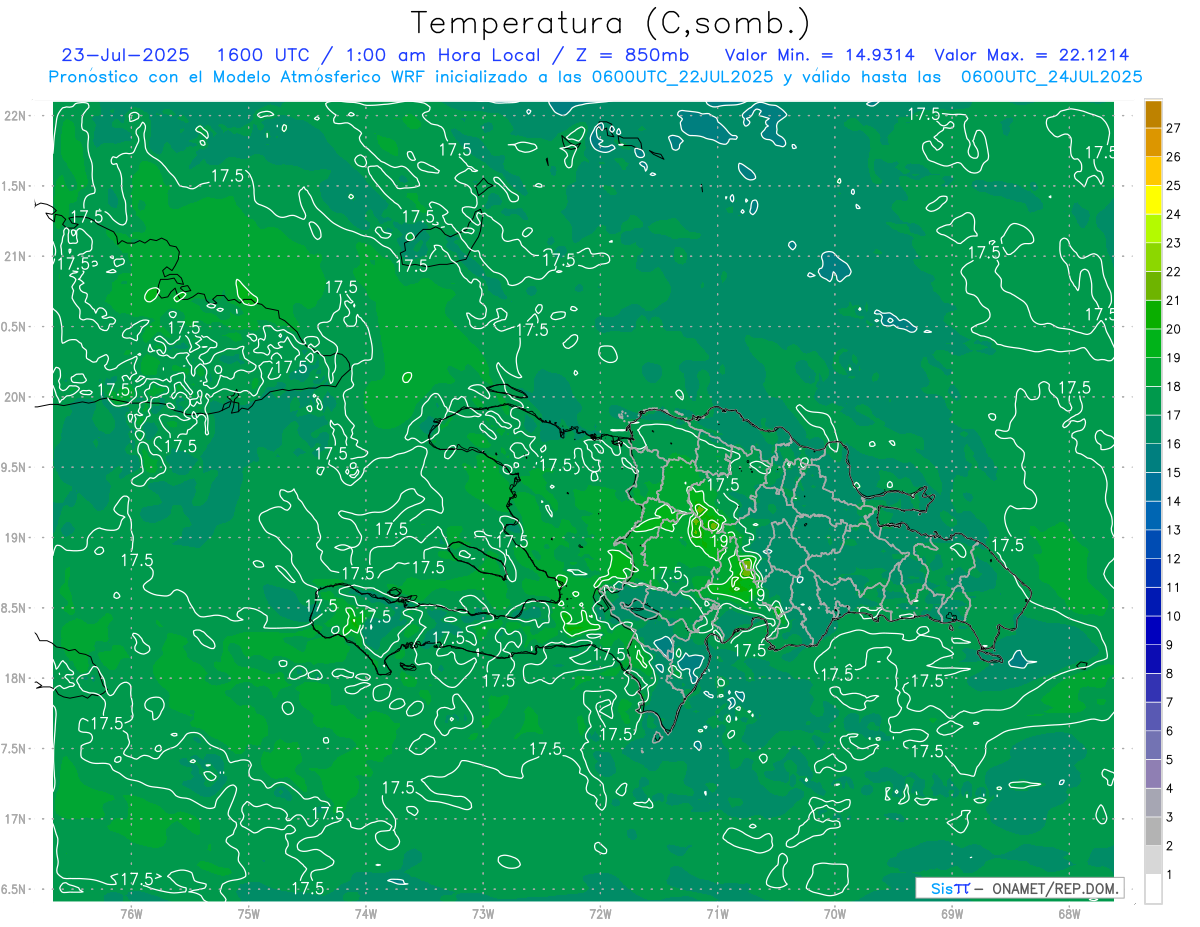Select the 0600UTC_24JUL2025 valid-until timestamp
The width and height of the screenshot is (1200, 927).
tap(1051, 77)
